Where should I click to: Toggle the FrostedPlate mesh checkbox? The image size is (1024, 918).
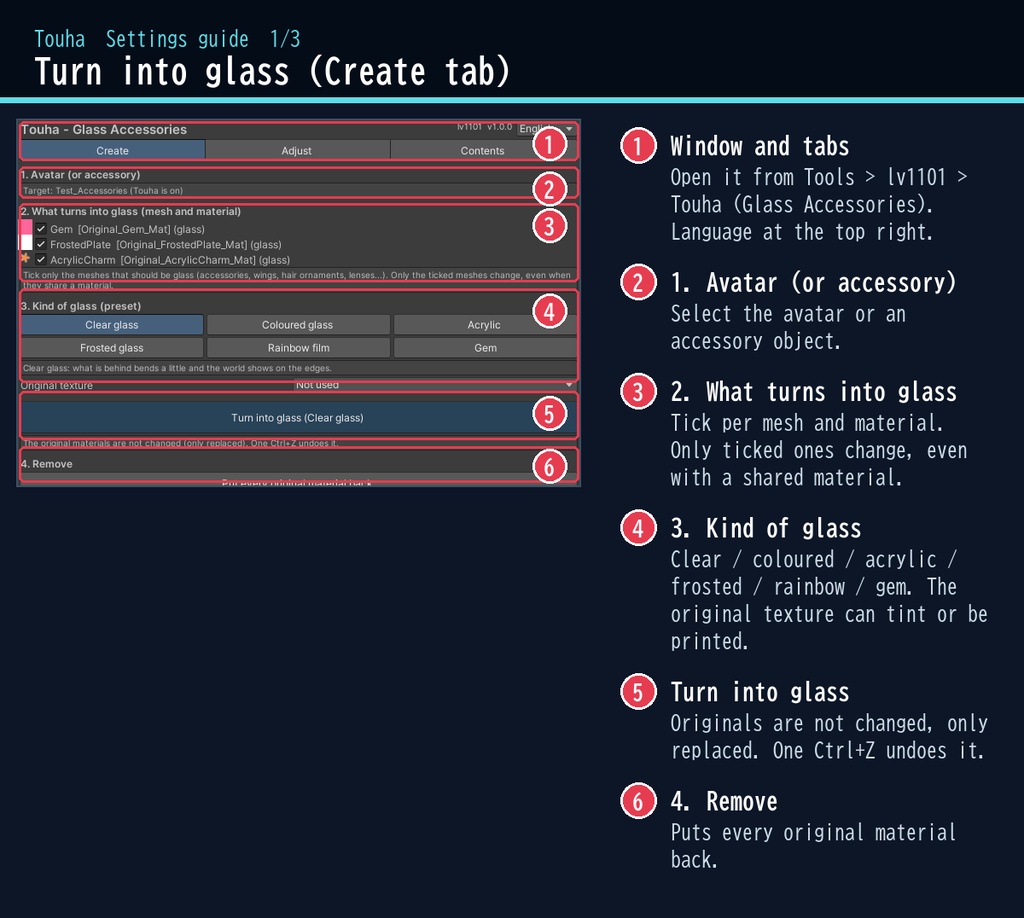click(41, 244)
